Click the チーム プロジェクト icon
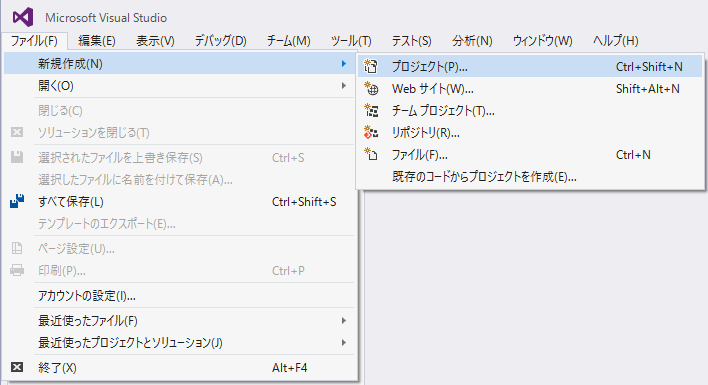 (x=371, y=111)
